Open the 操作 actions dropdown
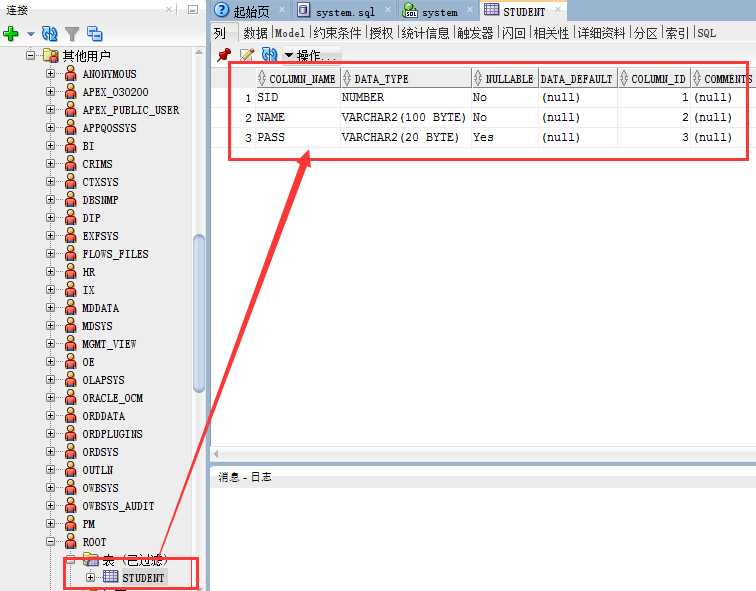The image size is (756, 591). [x=311, y=56]
